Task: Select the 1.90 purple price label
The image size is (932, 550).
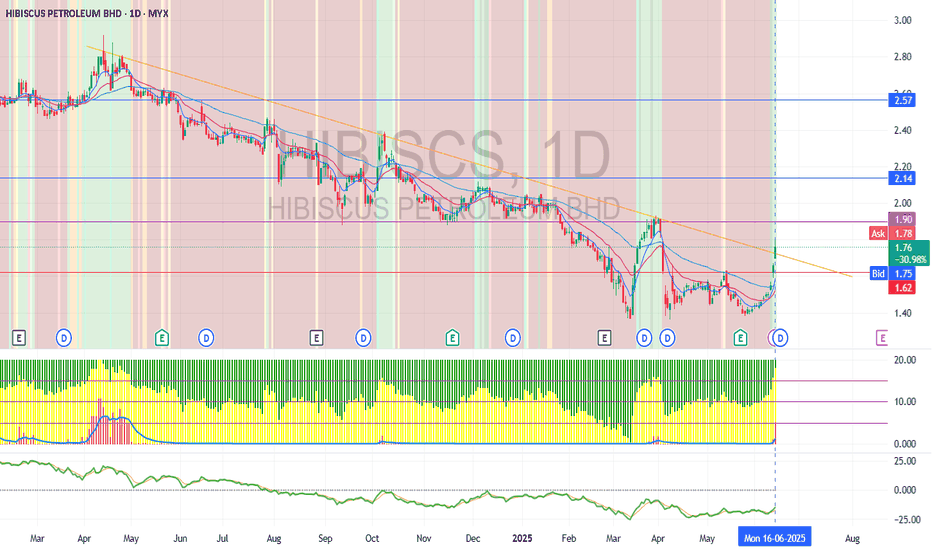Action: [902, 219]
